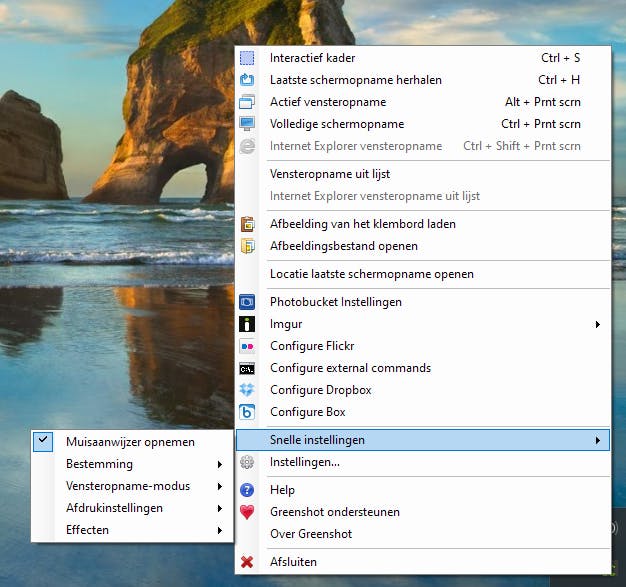Choose Greenshot ondersteunen
Viewport: 626px width, 587px height.
click(x=423, y=512)
